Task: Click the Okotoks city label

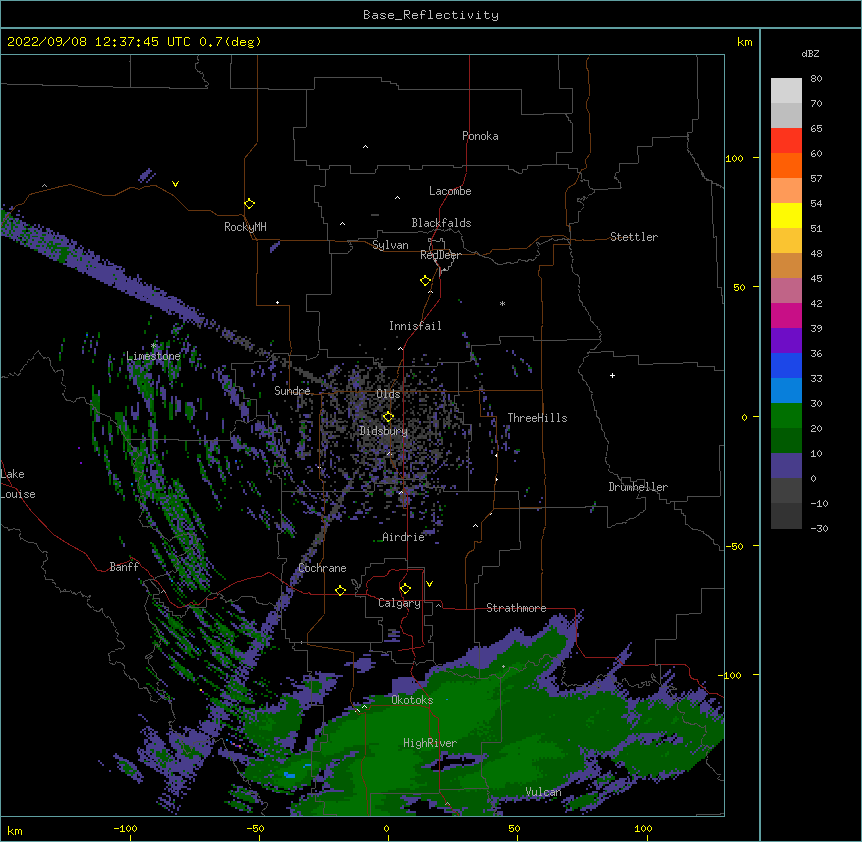Action: point(412,700)
